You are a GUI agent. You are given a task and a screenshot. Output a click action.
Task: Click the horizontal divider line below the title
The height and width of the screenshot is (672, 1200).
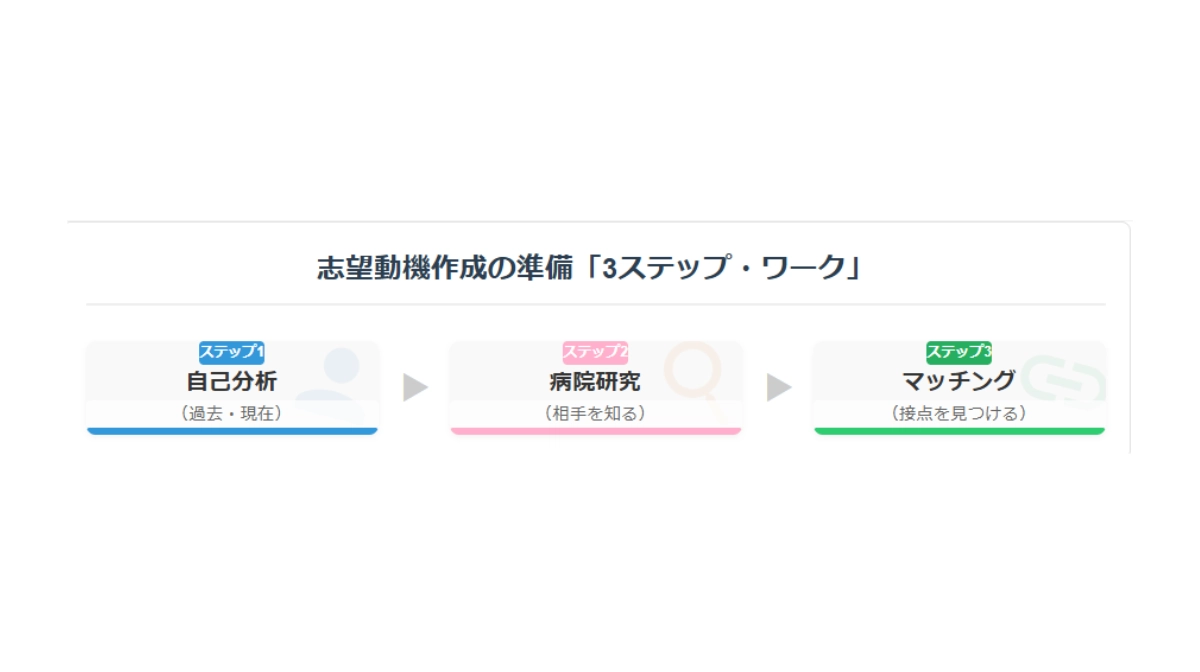tap(595, 304)
